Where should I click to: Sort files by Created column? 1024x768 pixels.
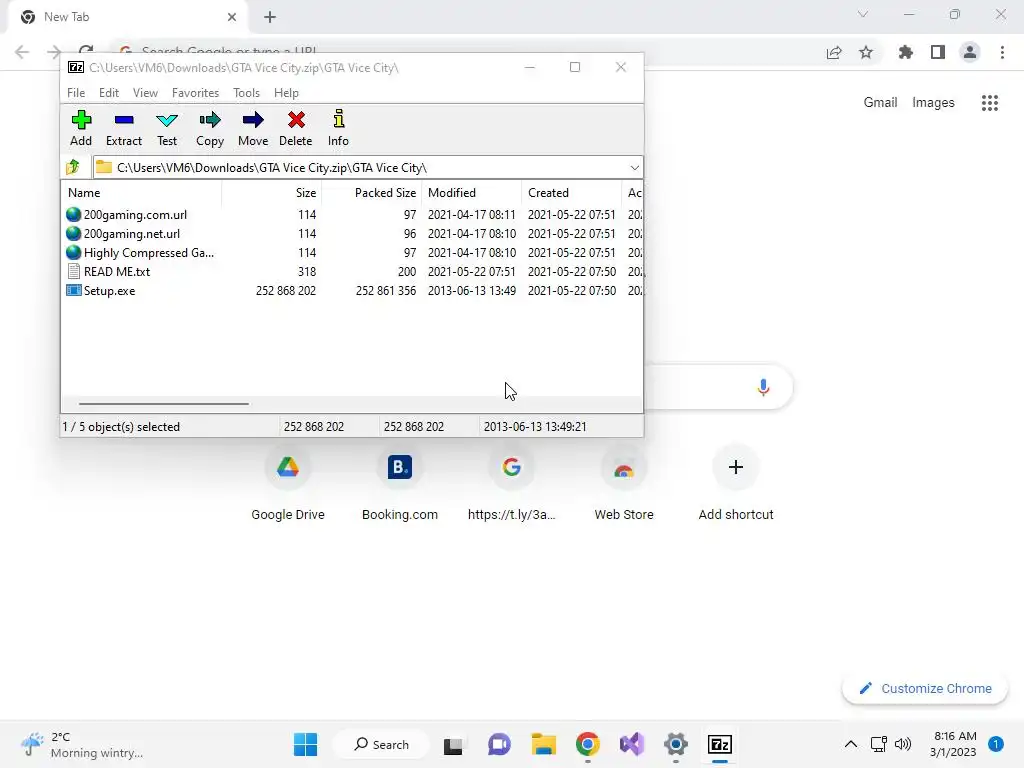point(571,193)
